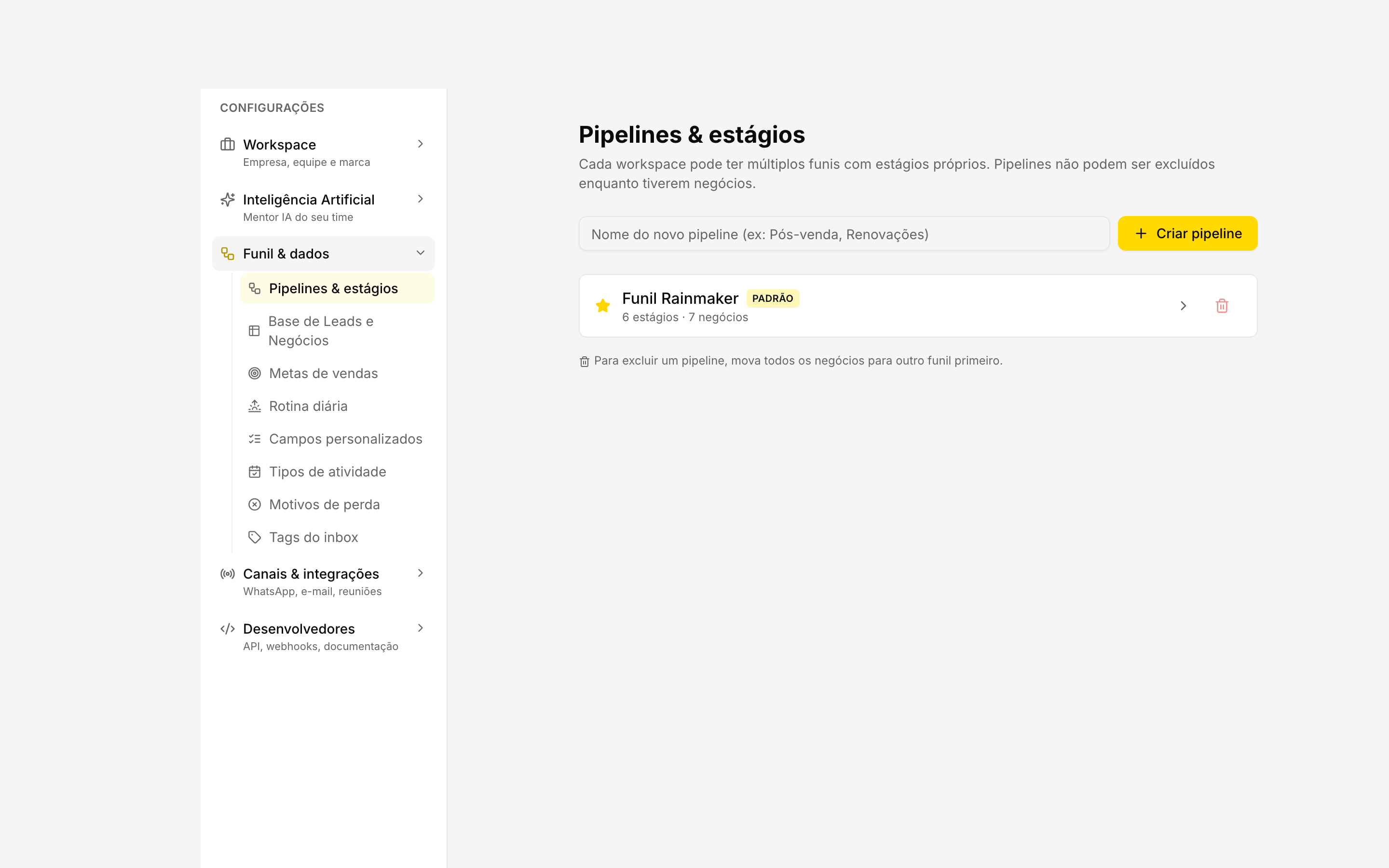Open Base de Leads e Negócios

coord(338,331)
